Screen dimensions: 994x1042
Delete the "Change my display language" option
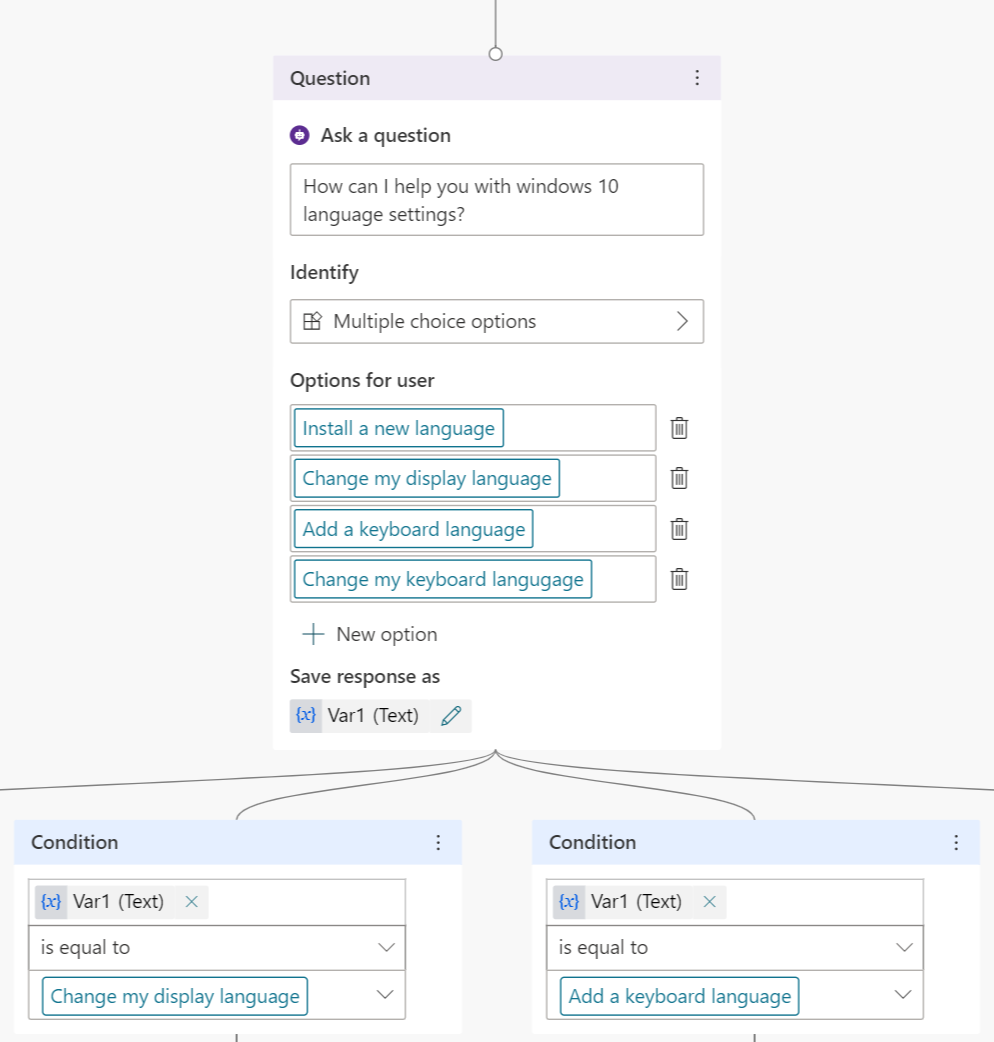click(x=679, y=478)
